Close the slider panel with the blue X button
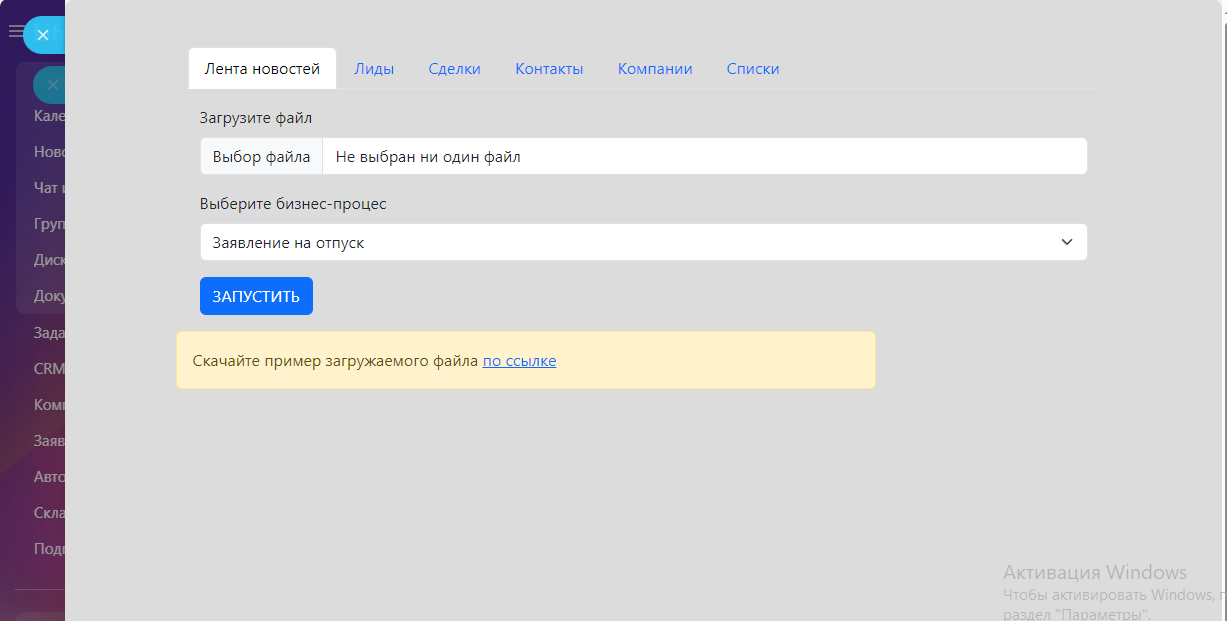Screen dimensions: 1227x621 (43, 35)
